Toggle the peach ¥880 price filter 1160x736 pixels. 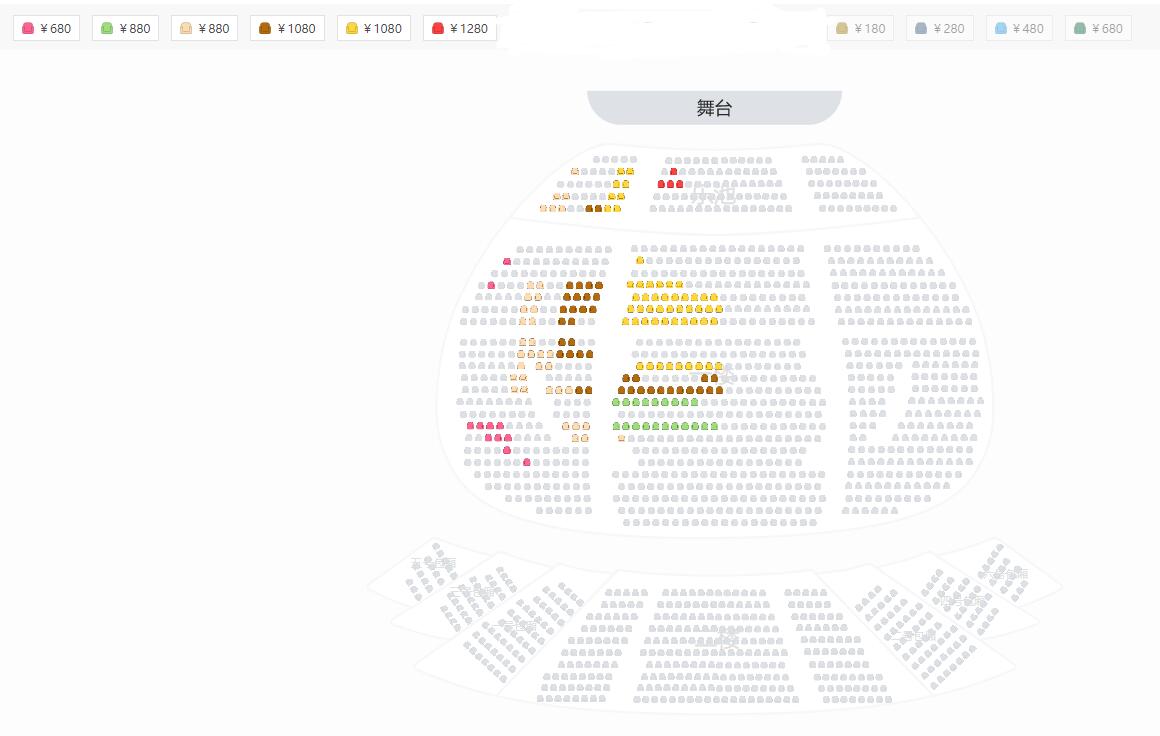pyautogui.click(x=204, y=28)
